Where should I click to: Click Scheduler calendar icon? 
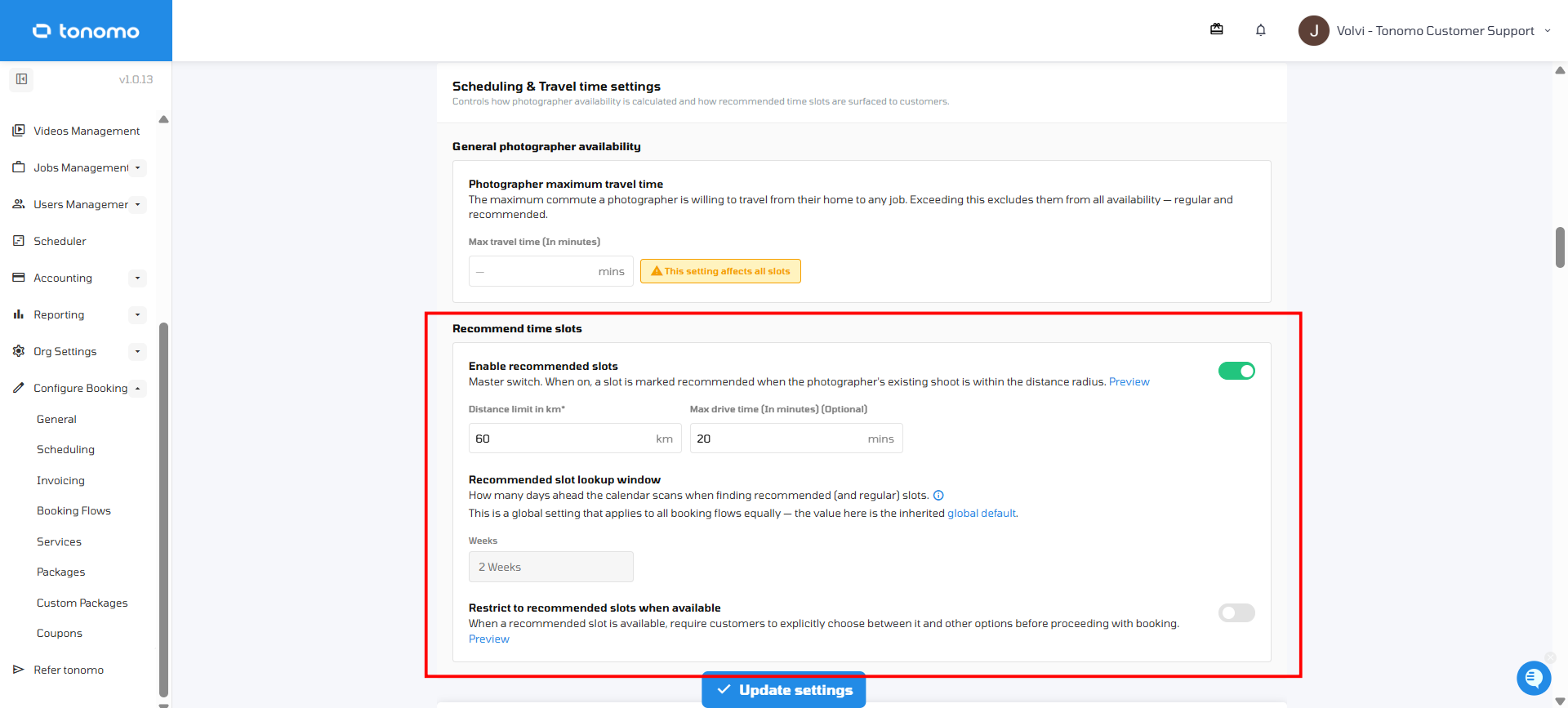pos(19,241)
